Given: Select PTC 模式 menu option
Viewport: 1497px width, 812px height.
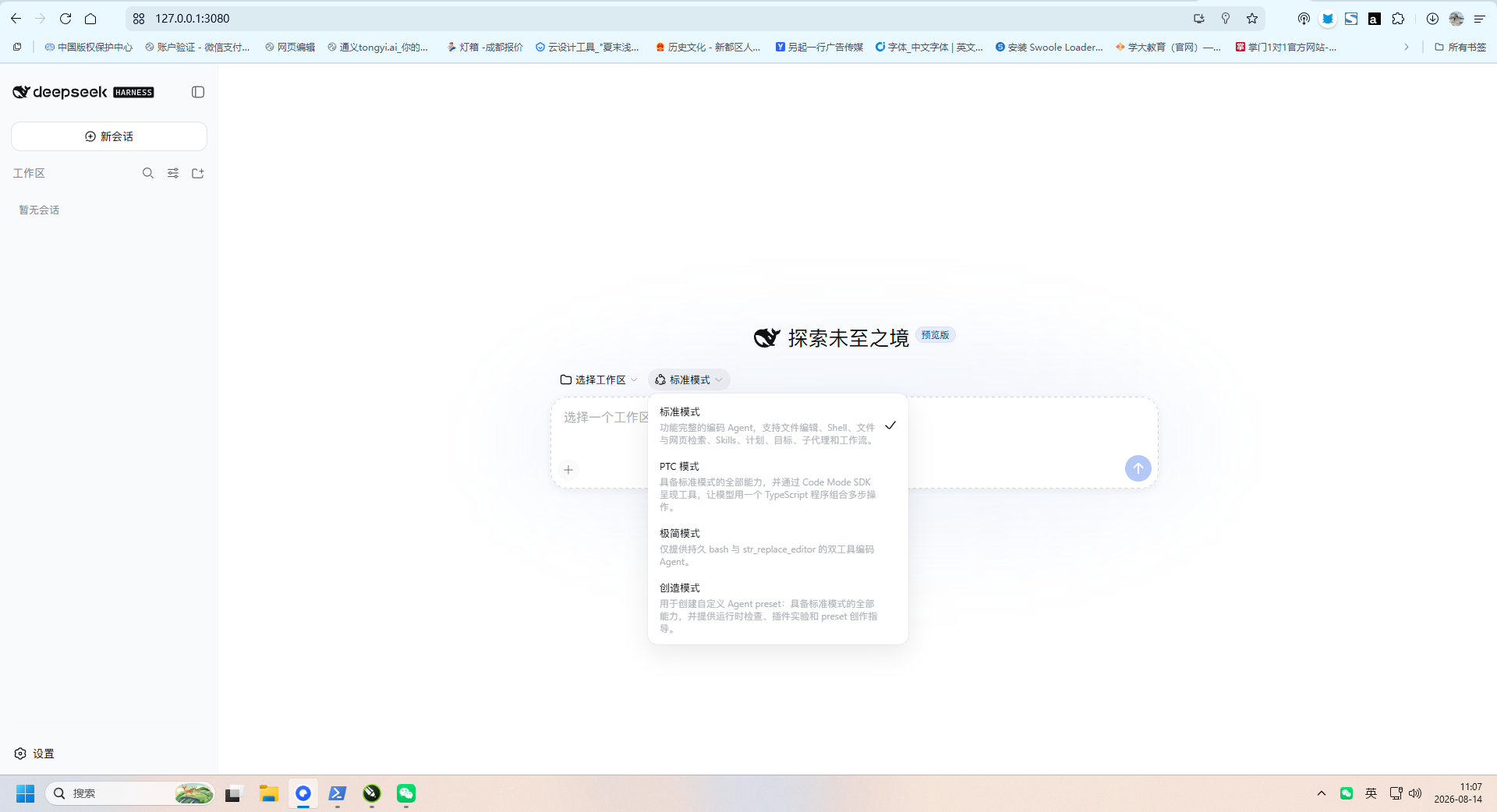Looking at the screenshot, I should tap(778, 486).
